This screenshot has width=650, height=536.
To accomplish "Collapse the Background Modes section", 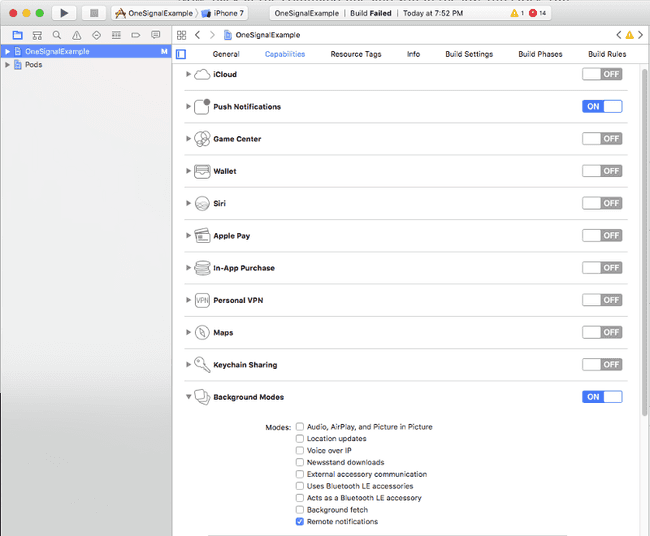I will (x=188, y=397).
